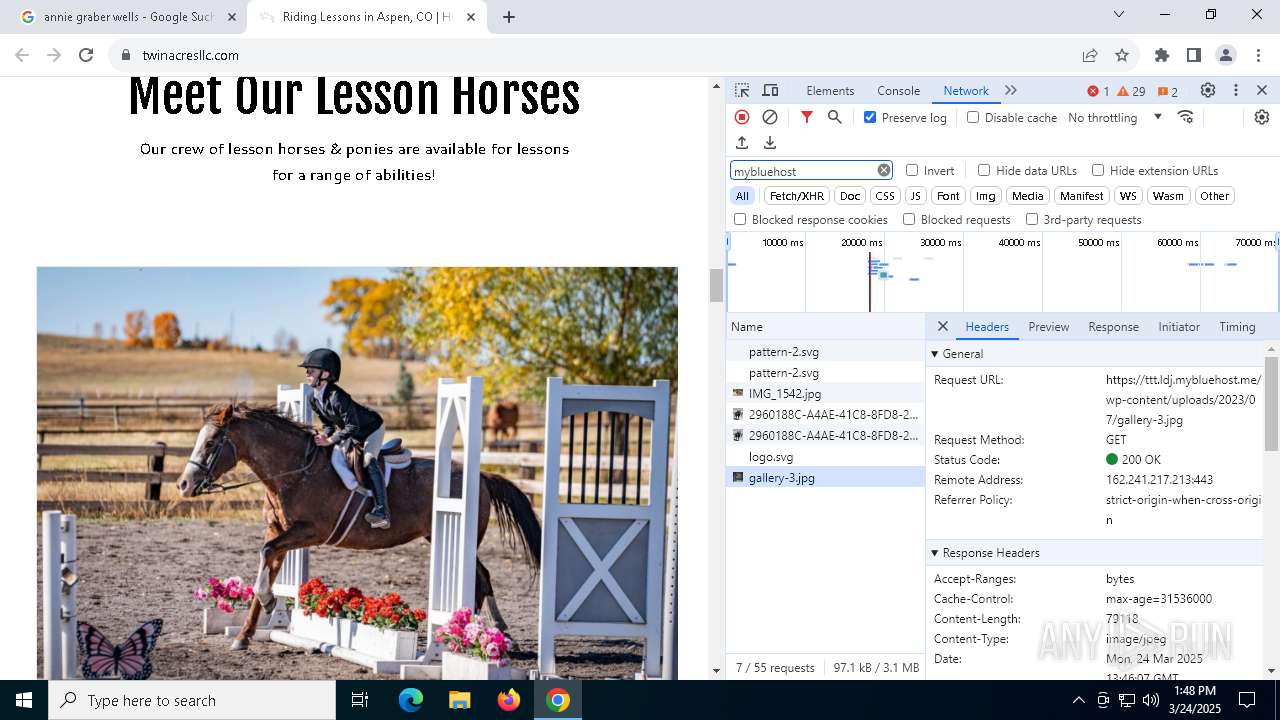Viewport: 1280px width, 720px height.
Task: Activate the inspect element picker icon
Action: tap(742, 90)
